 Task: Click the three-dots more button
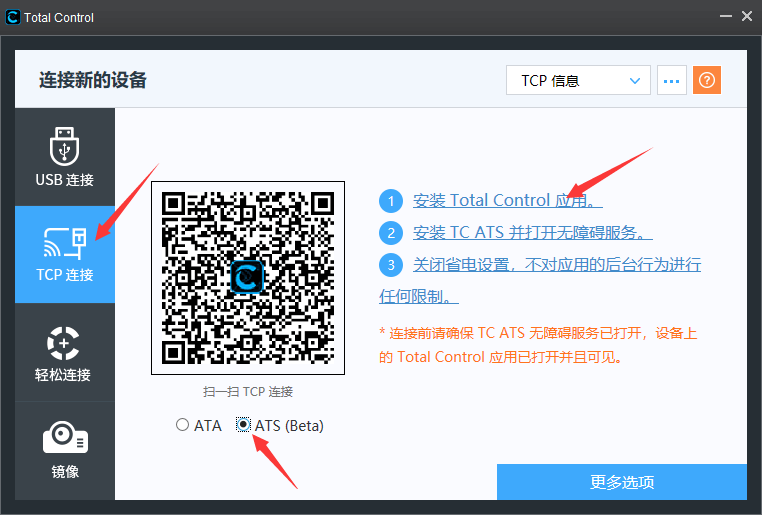[x=672, y=80]
